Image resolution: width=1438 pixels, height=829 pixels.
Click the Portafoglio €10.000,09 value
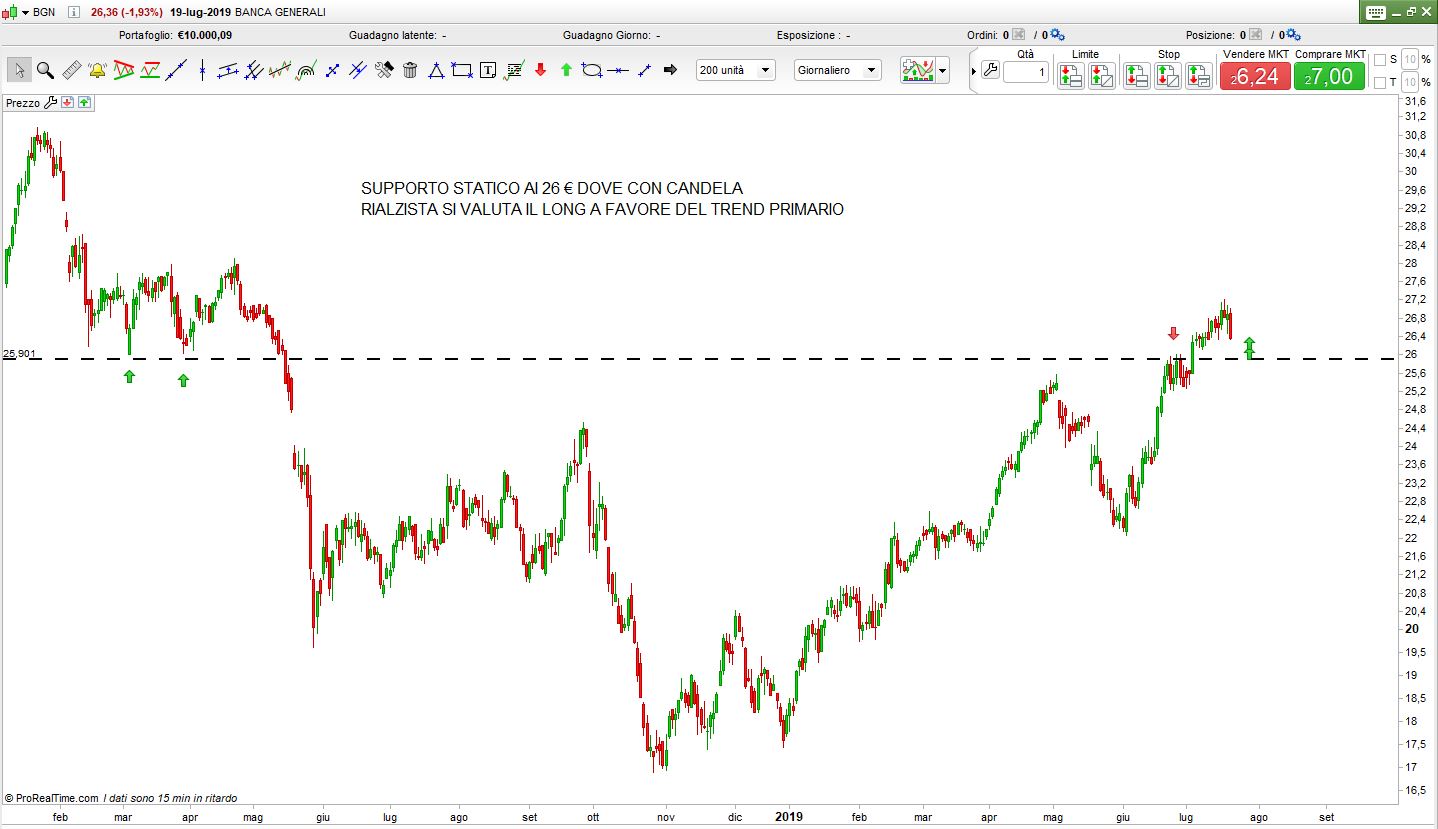[x=204, y=35]
